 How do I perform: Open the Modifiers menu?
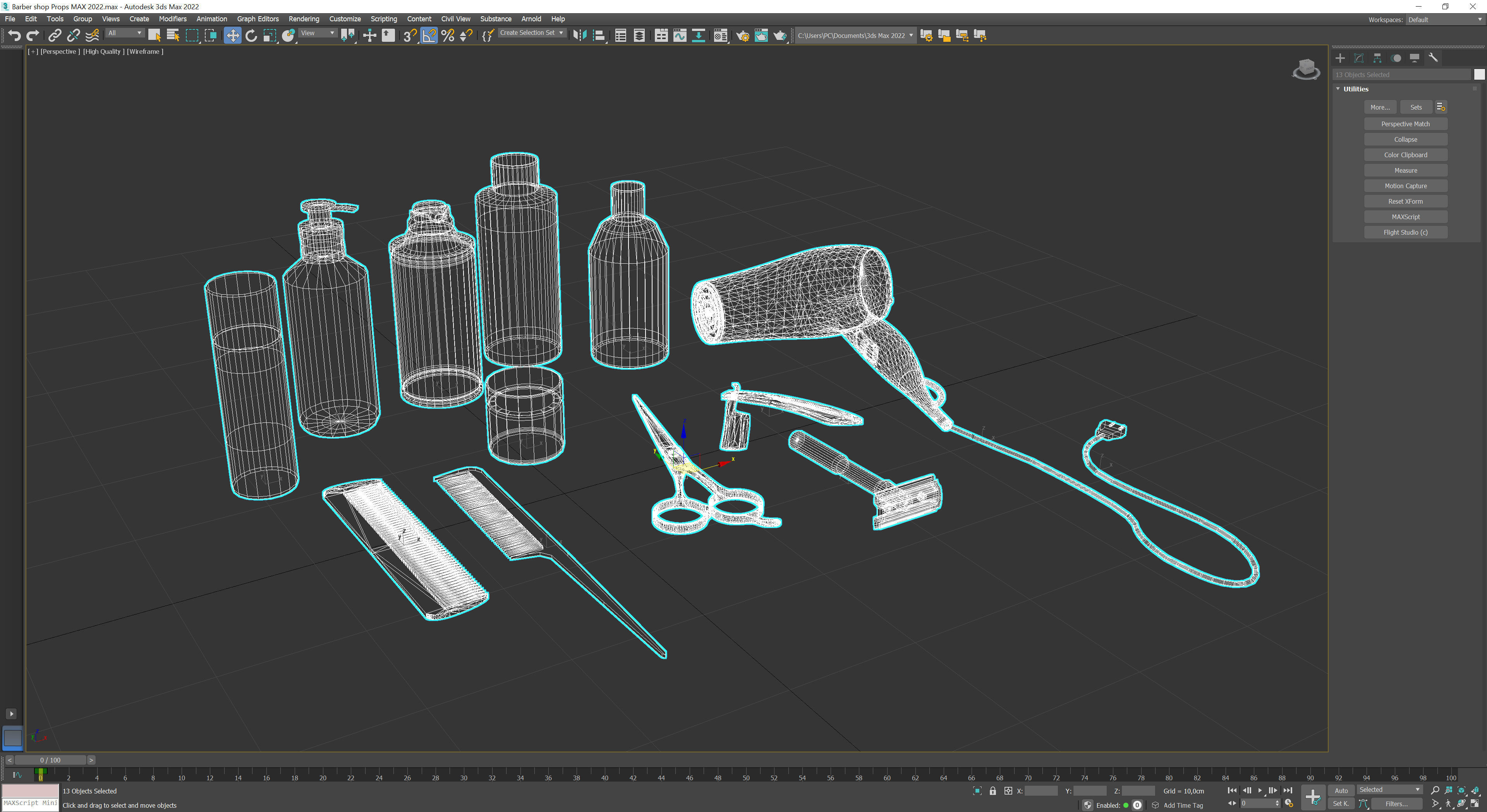coord(173,19)
